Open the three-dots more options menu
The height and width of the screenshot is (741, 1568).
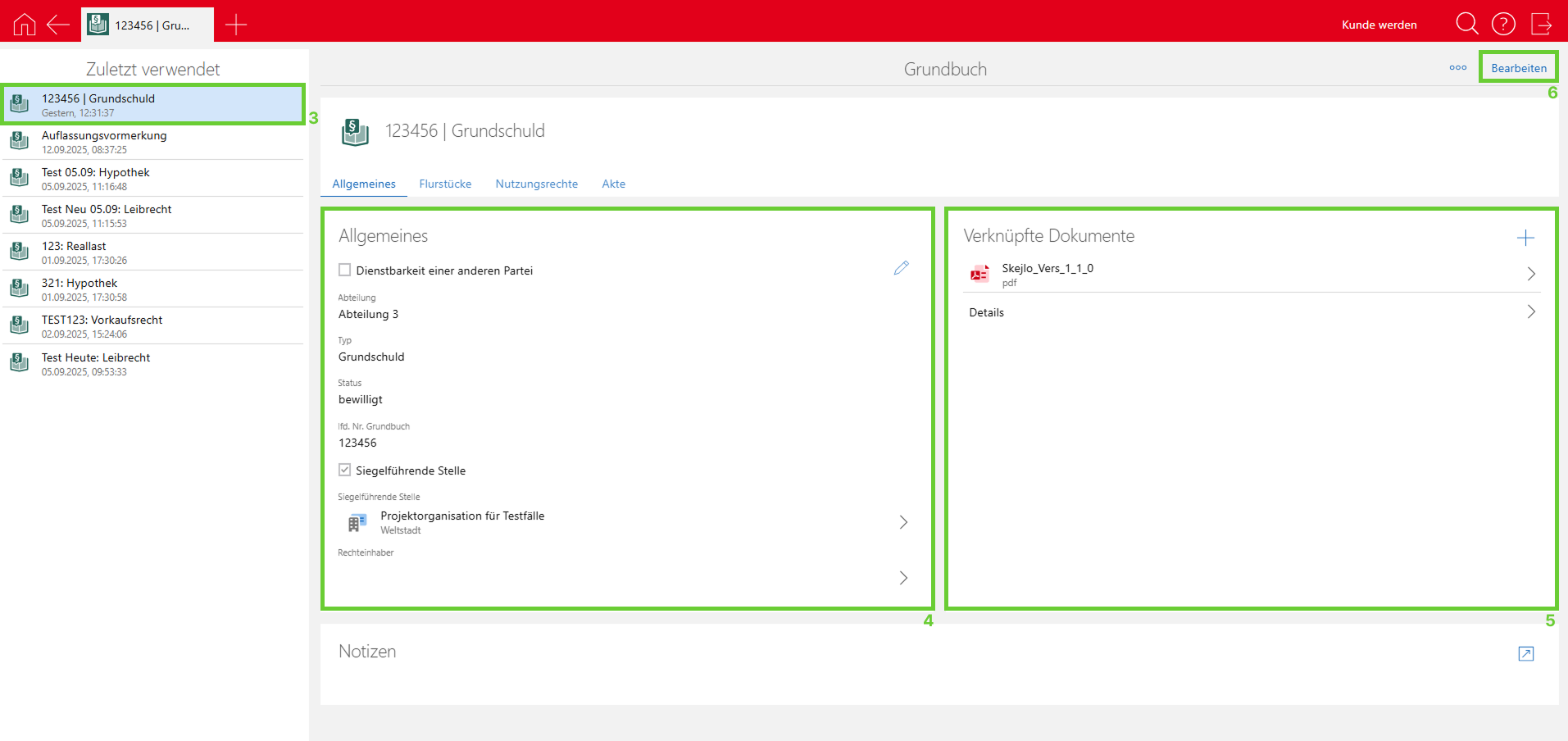pos(1457,68)
